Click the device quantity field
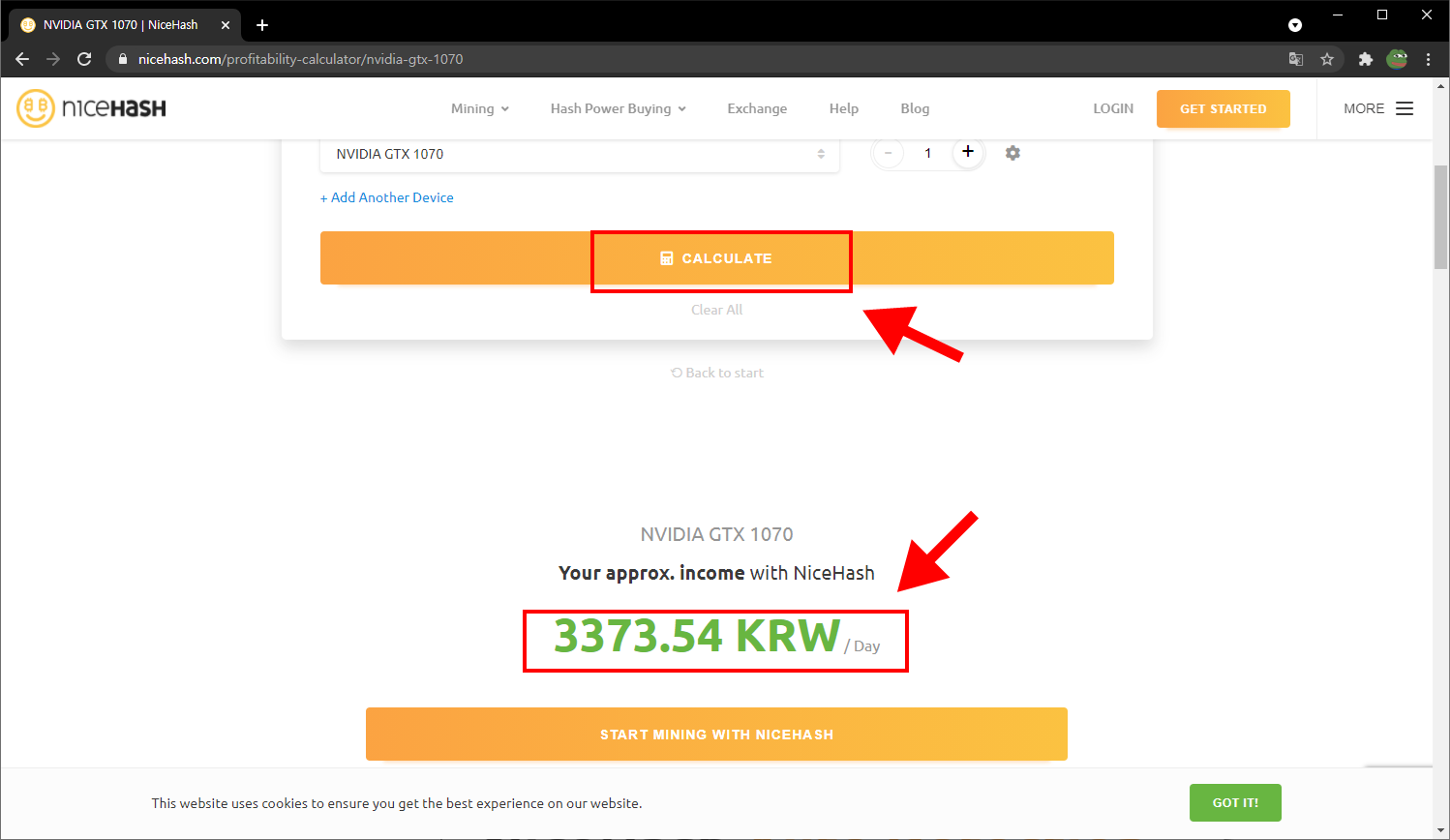Screen dimensions: 1450x840 pyautogui.click(x=927, y=153)
